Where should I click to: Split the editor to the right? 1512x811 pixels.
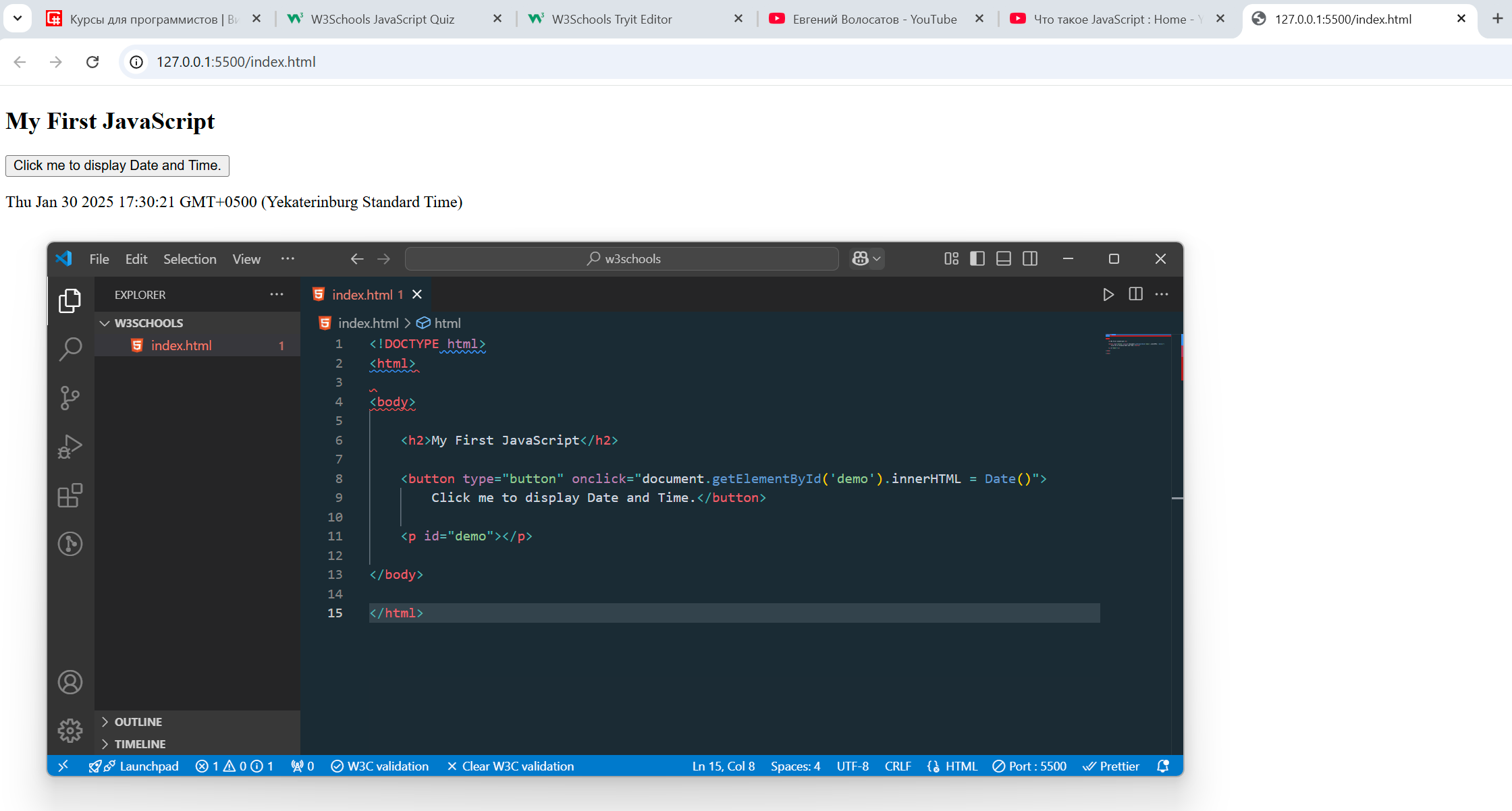pos(1135,294)
